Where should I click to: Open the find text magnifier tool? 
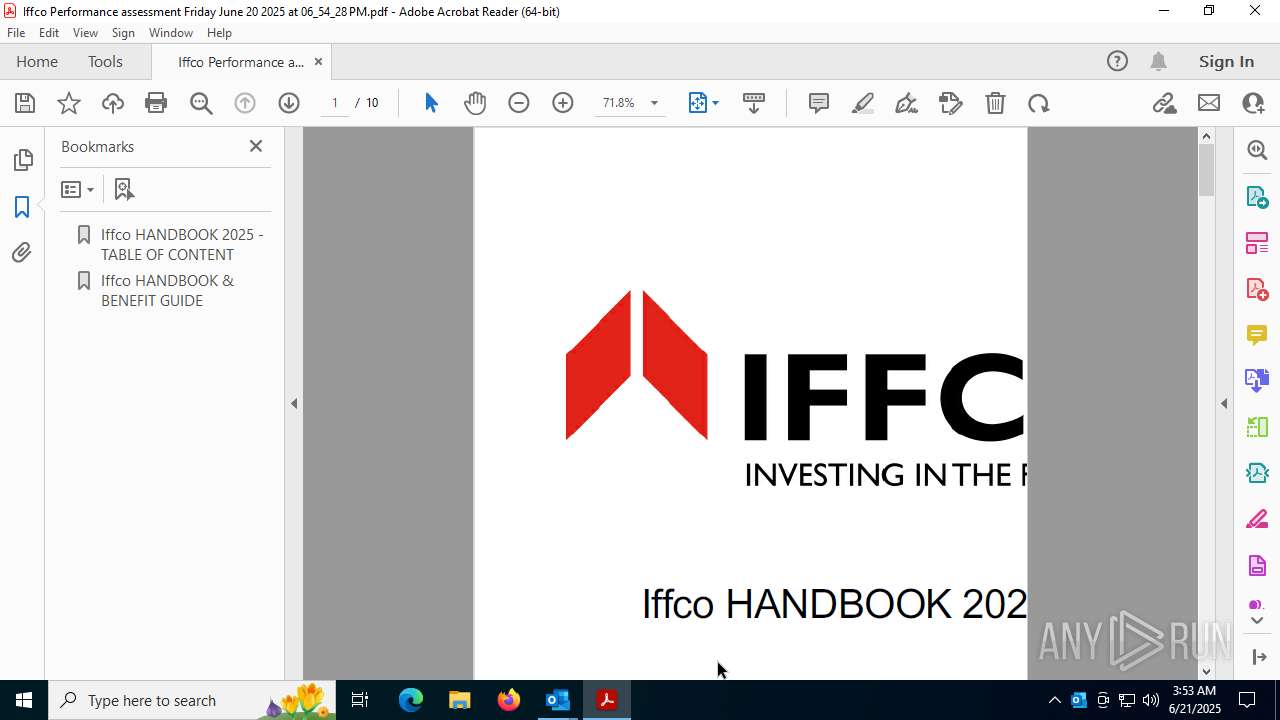(201, 103)
